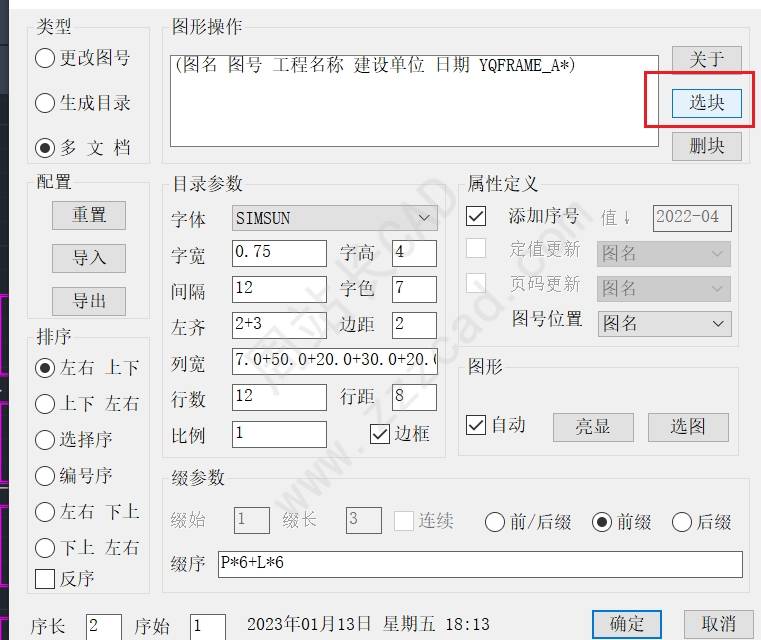Expand the 图号位置 dropdown
This screenshot has height=640, width=761.
pos(664,324)
